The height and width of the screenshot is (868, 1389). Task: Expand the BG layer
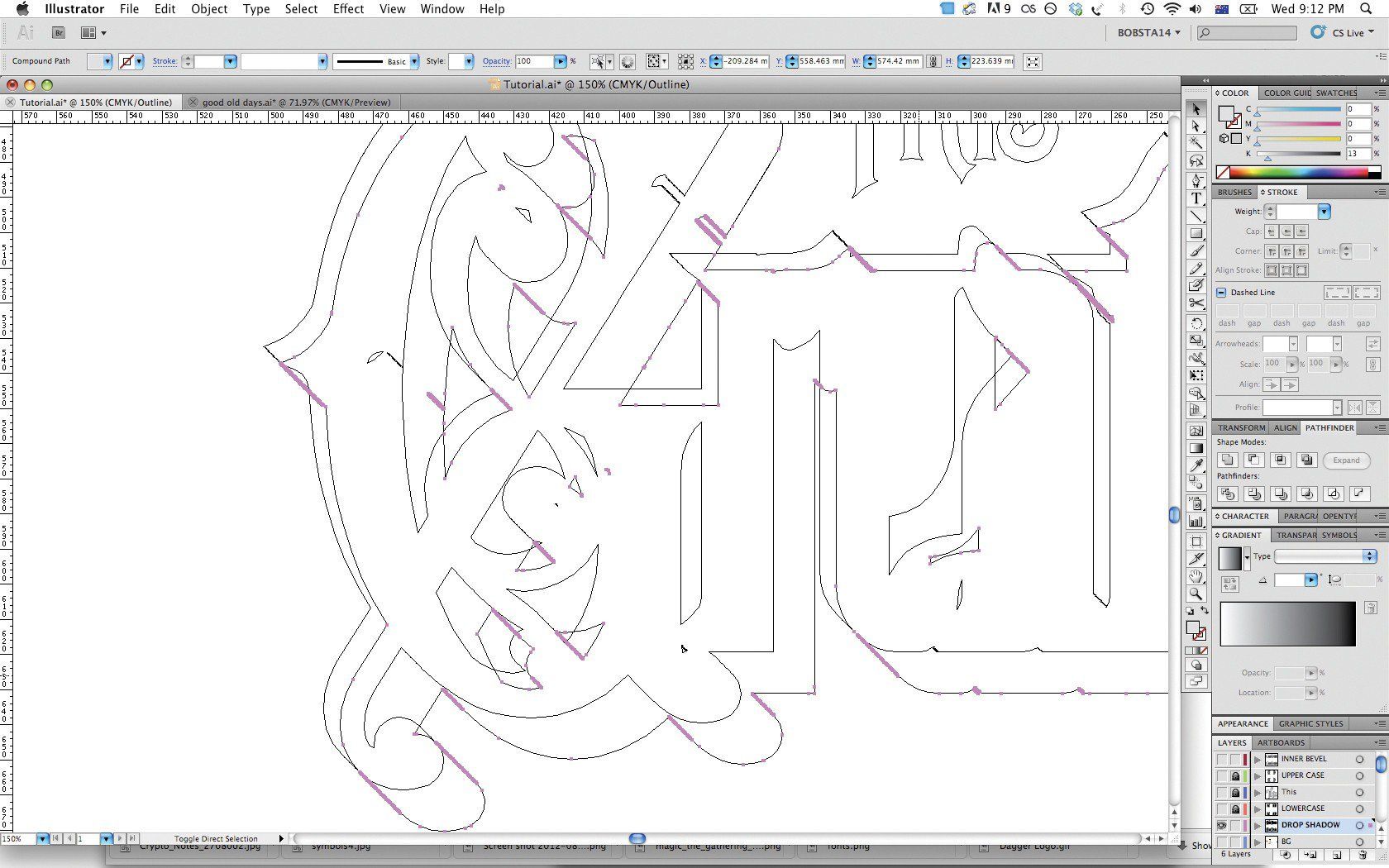click(x=1258, y=842)
